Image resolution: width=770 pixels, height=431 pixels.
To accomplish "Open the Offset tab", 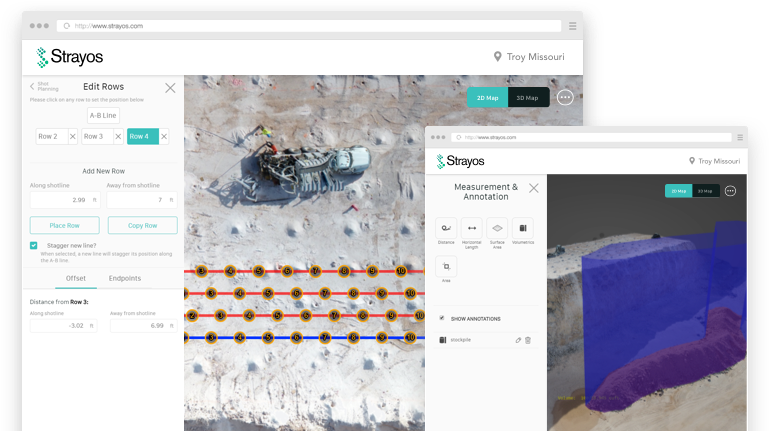I will (x=75, y=278).
